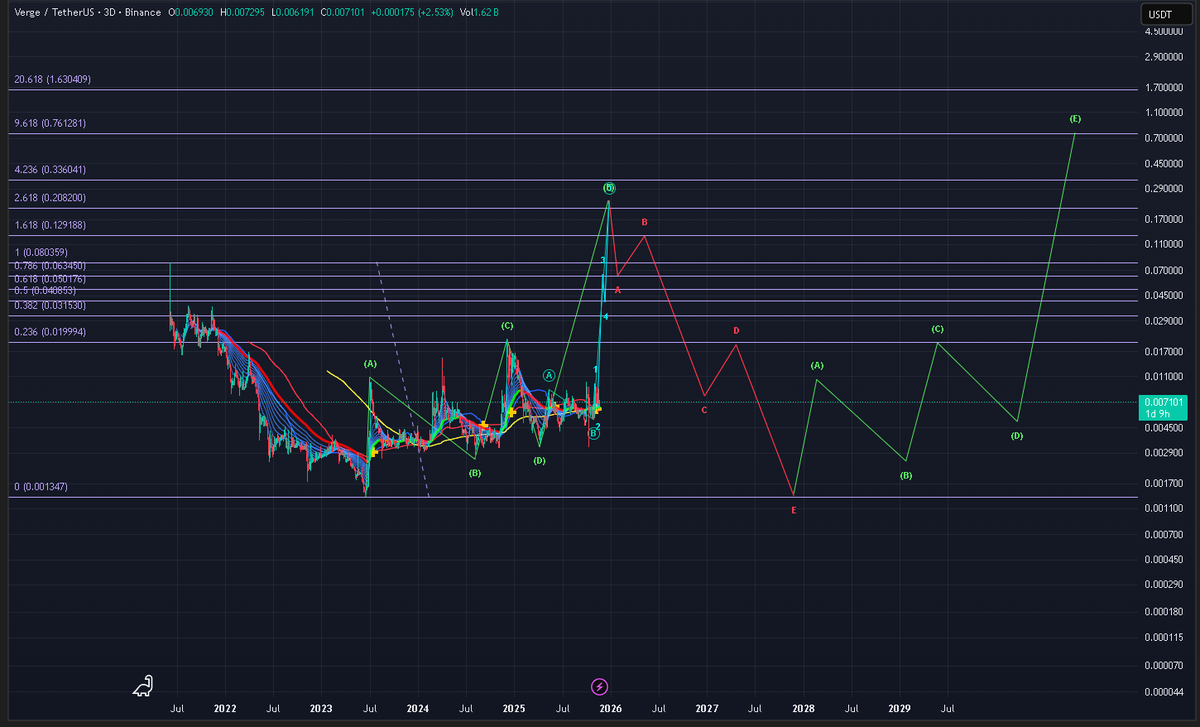Select the 20.618 (1.630409) Fibonacci level label
This screenshot has width=1200, height=727.
(x=53, y=79)
